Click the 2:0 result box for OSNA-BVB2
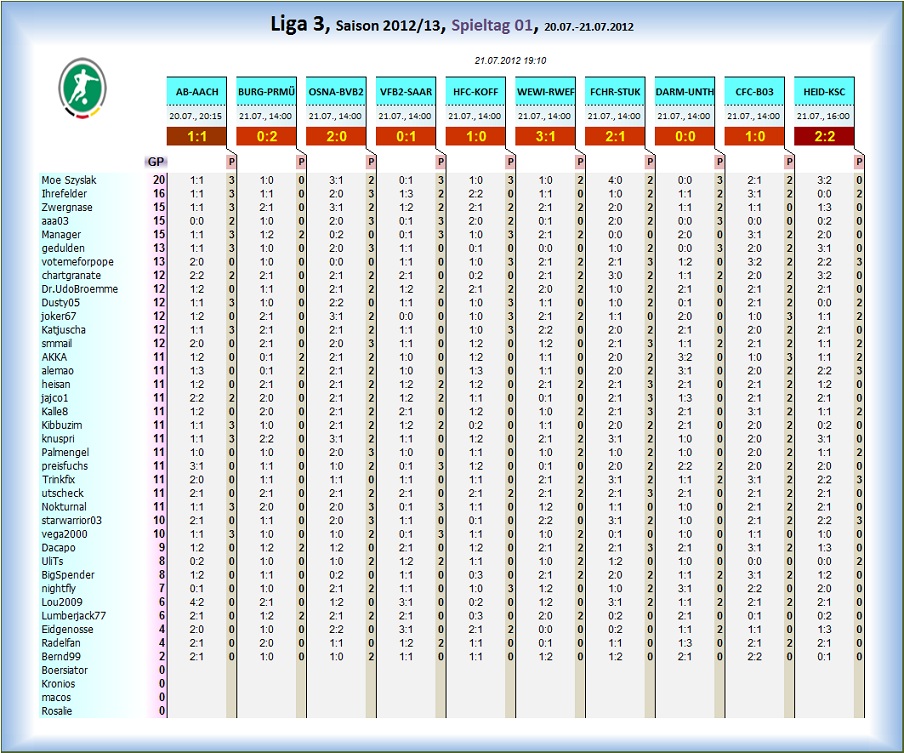Viewport: 904px width, 753px height. pos(336,137)
